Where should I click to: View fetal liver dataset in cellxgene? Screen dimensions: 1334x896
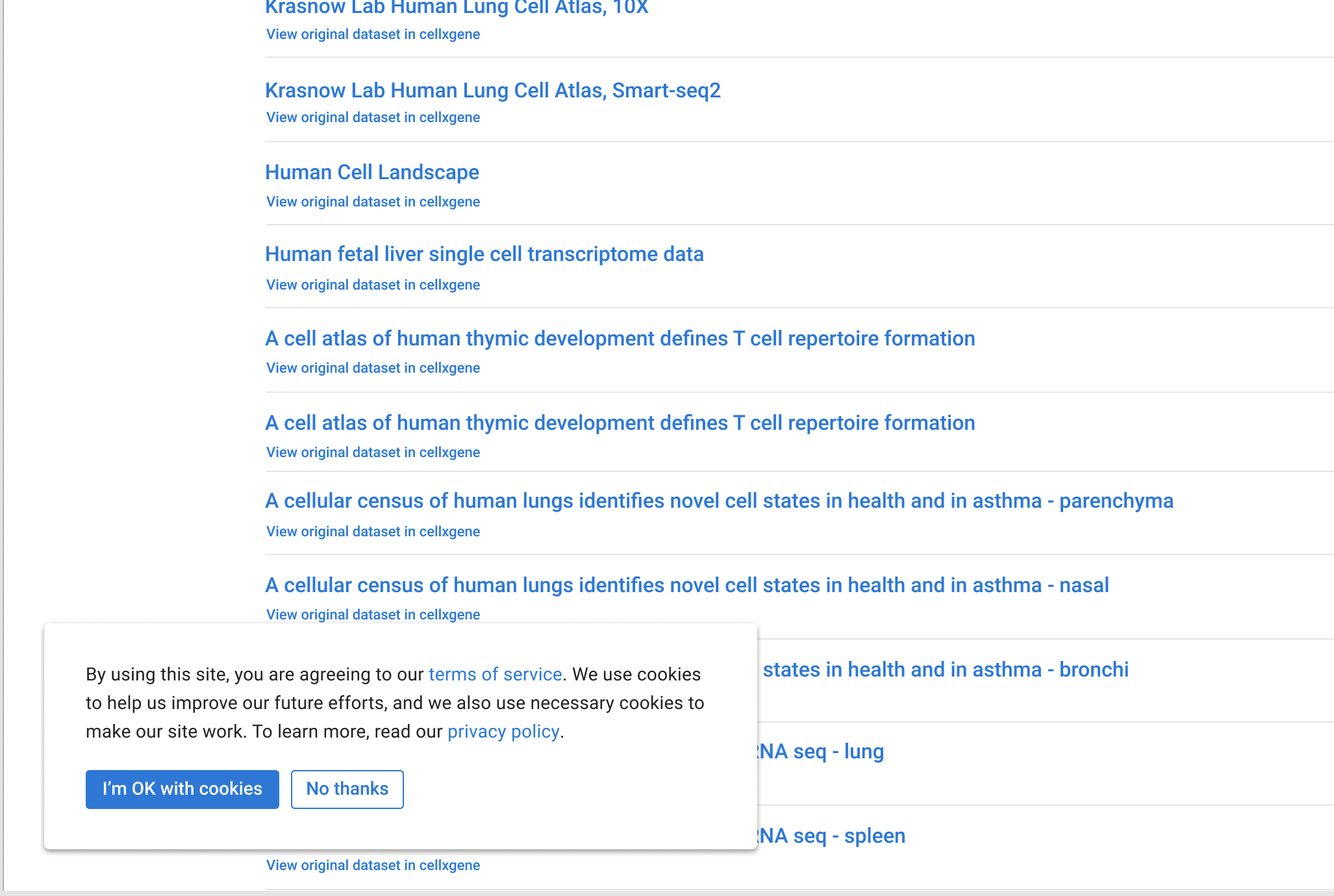click(x=372, y=284)
